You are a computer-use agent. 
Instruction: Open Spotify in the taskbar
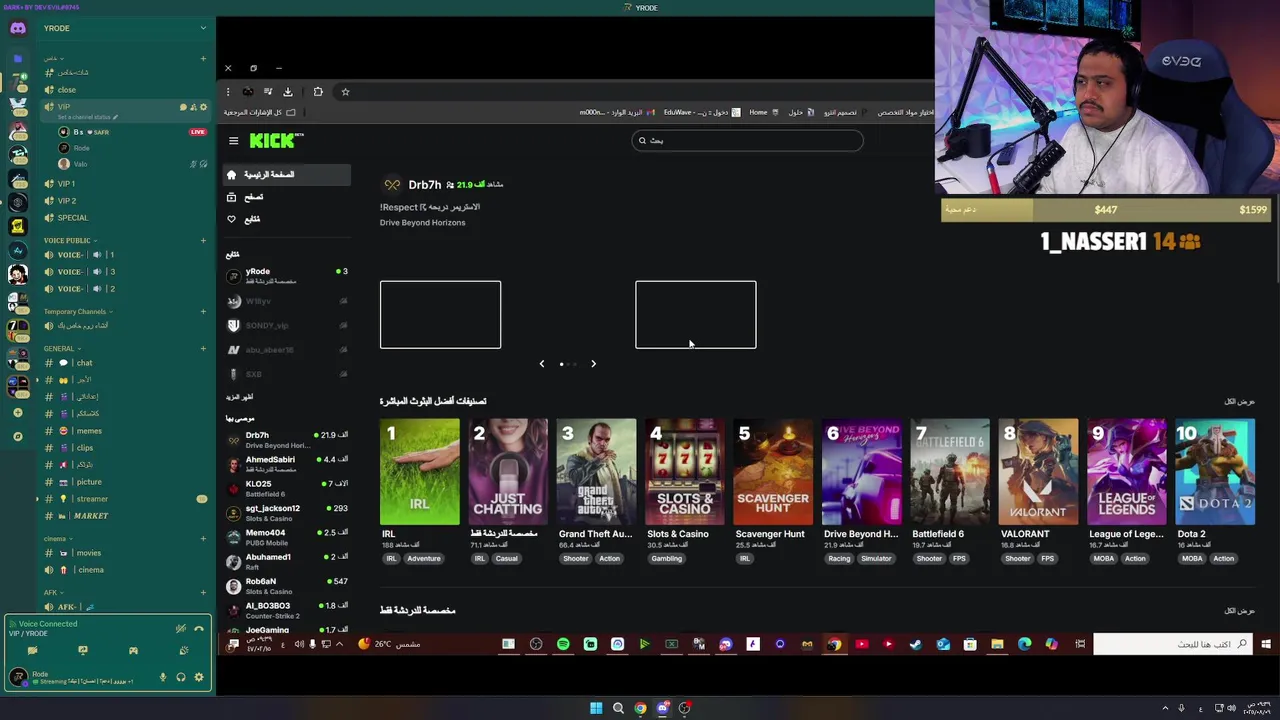click(563, 644)
